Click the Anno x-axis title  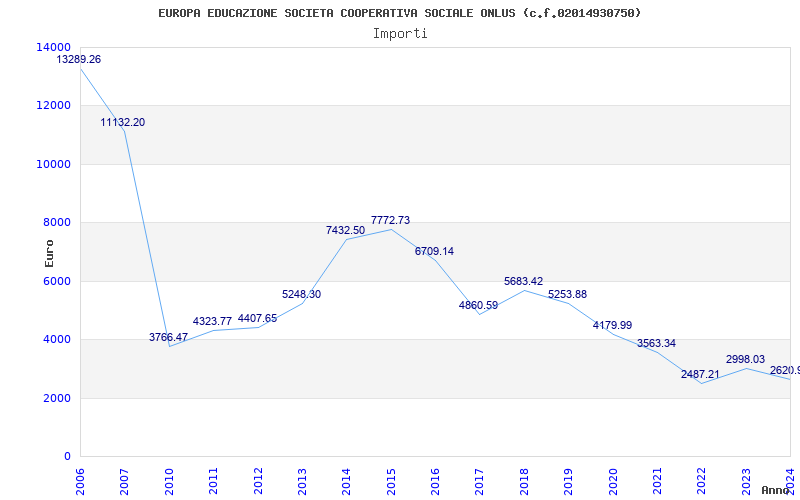coord(777,491)
